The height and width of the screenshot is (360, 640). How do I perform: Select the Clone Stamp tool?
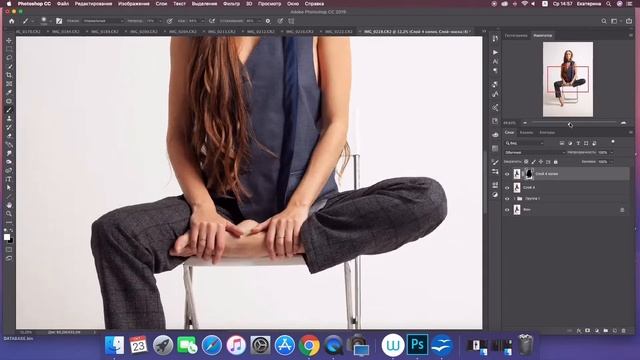[9, 118]
